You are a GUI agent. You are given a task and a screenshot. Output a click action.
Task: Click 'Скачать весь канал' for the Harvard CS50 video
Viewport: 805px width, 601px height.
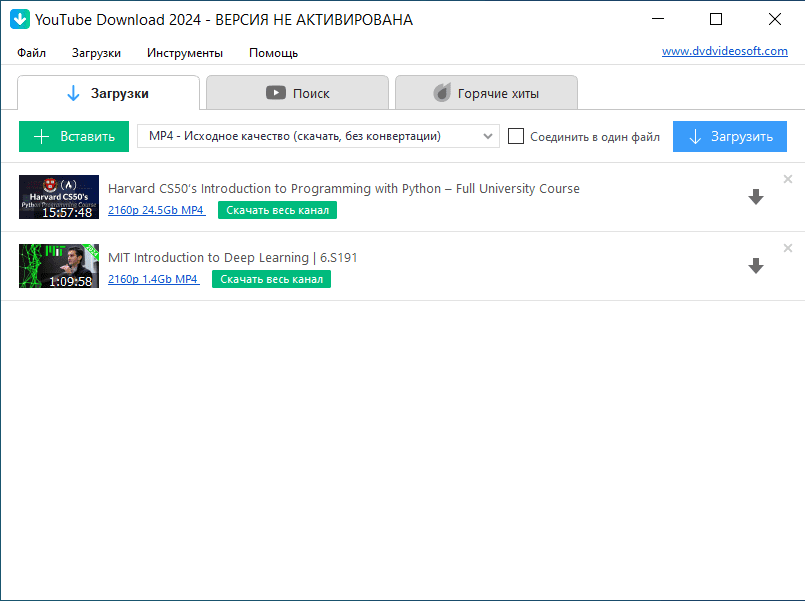click(x=277, y=210)
